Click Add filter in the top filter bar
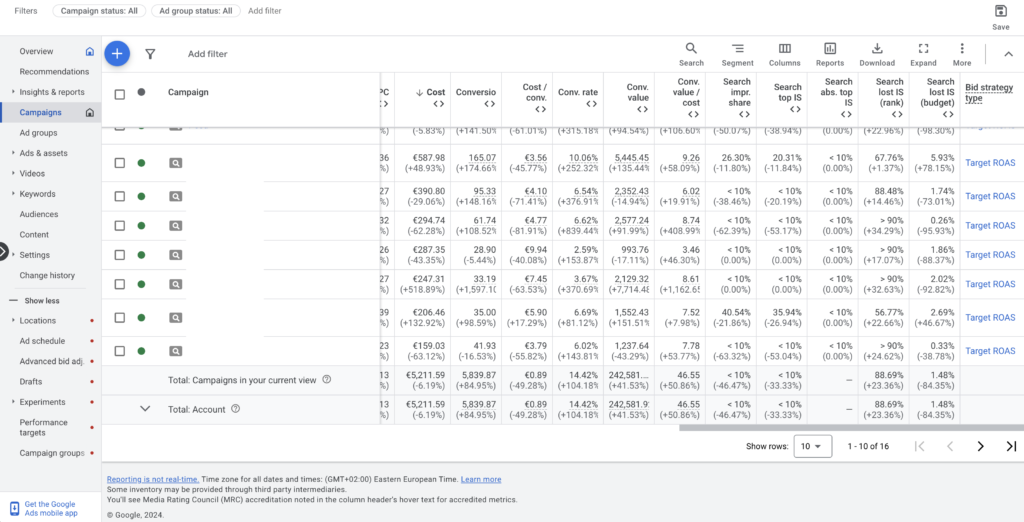The image size is (1024, 522). click(x=265, y=11)
